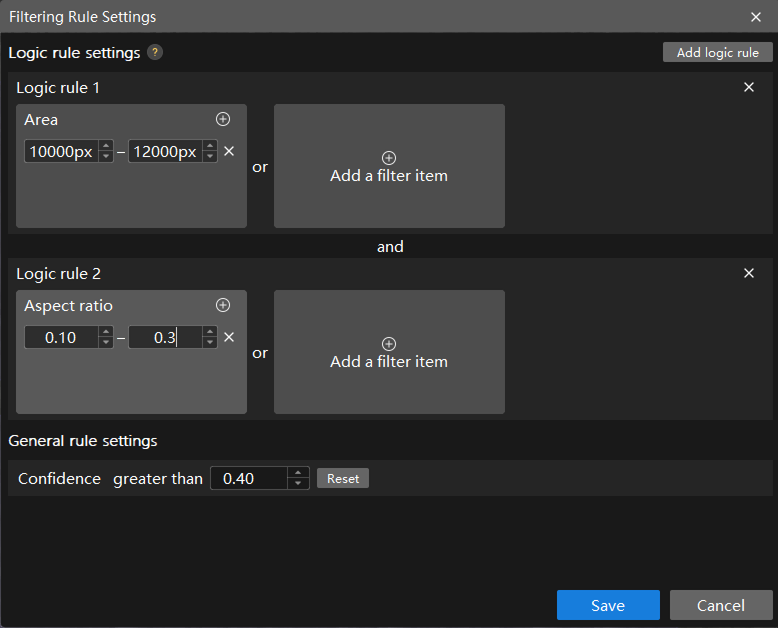
Task: Decrease the Aspect ratio maximum value
Action: (x=209, y=343)
